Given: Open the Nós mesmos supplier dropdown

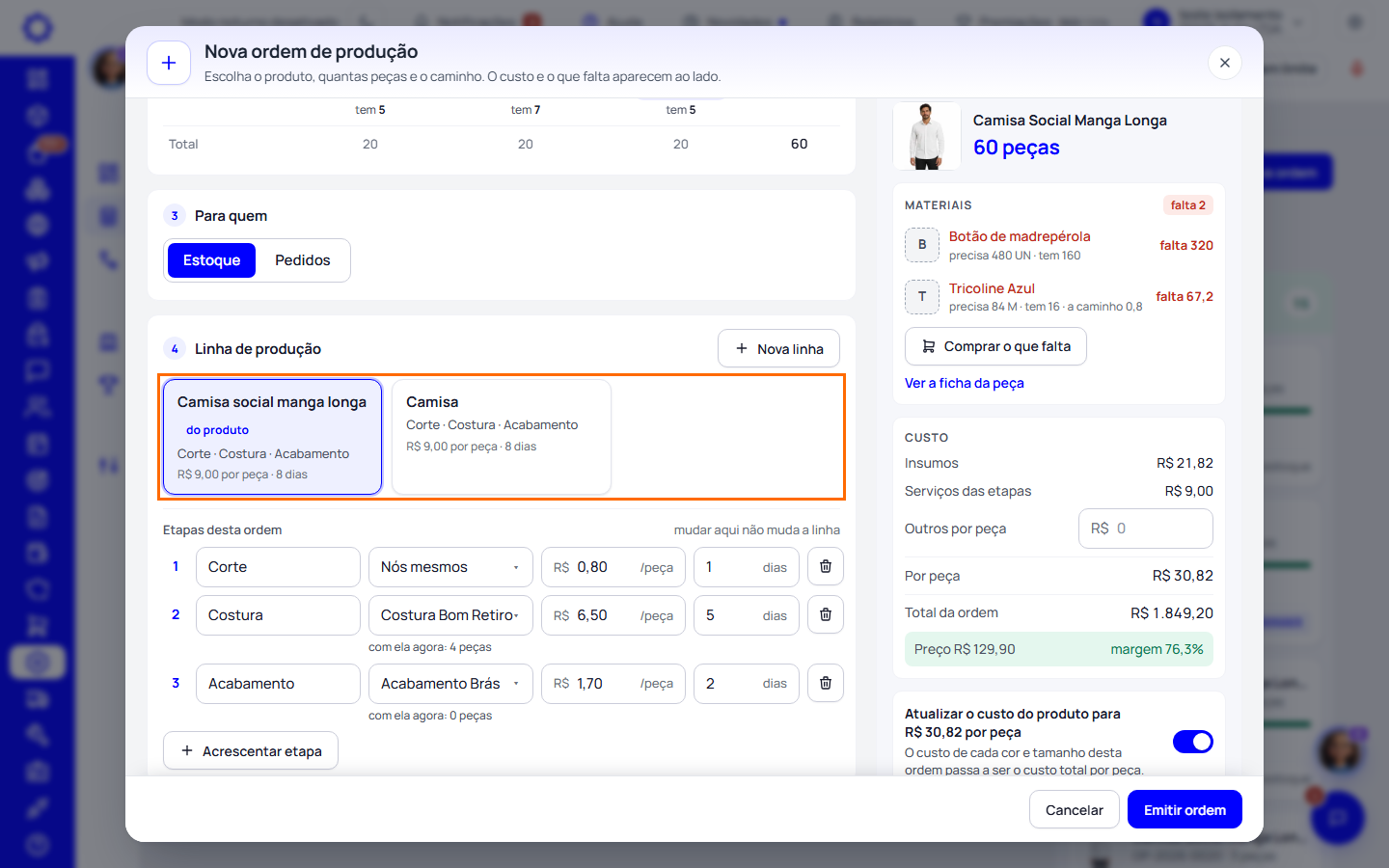Looking at the screenshot, I should pos(450,567).
